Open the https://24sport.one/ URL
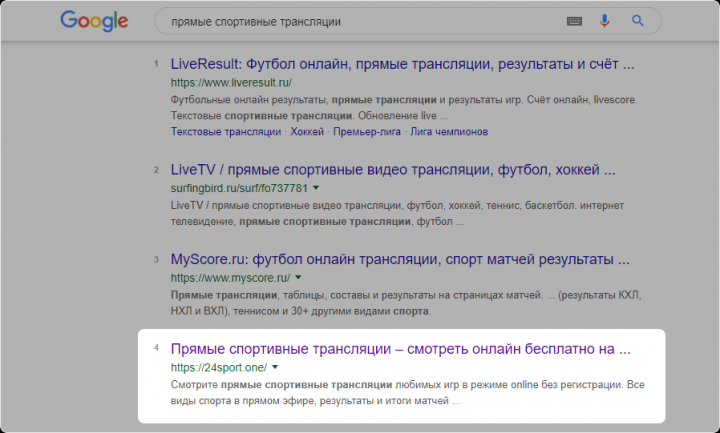Image resolution: width=720 pixels, height=433 pixels. [x=219, y=367]
